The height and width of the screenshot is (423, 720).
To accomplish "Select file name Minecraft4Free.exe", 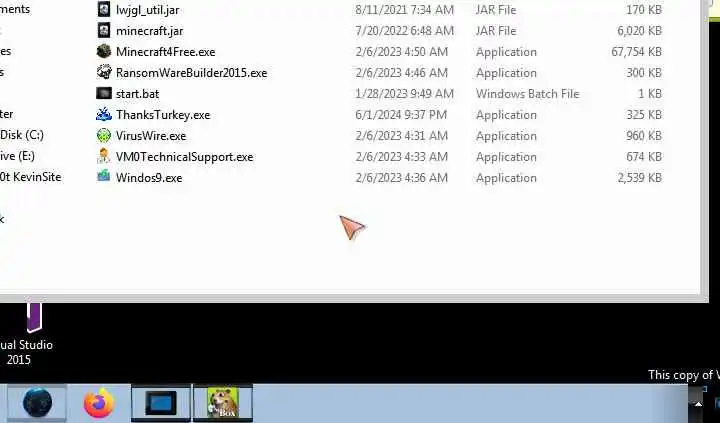I will 165,52.
